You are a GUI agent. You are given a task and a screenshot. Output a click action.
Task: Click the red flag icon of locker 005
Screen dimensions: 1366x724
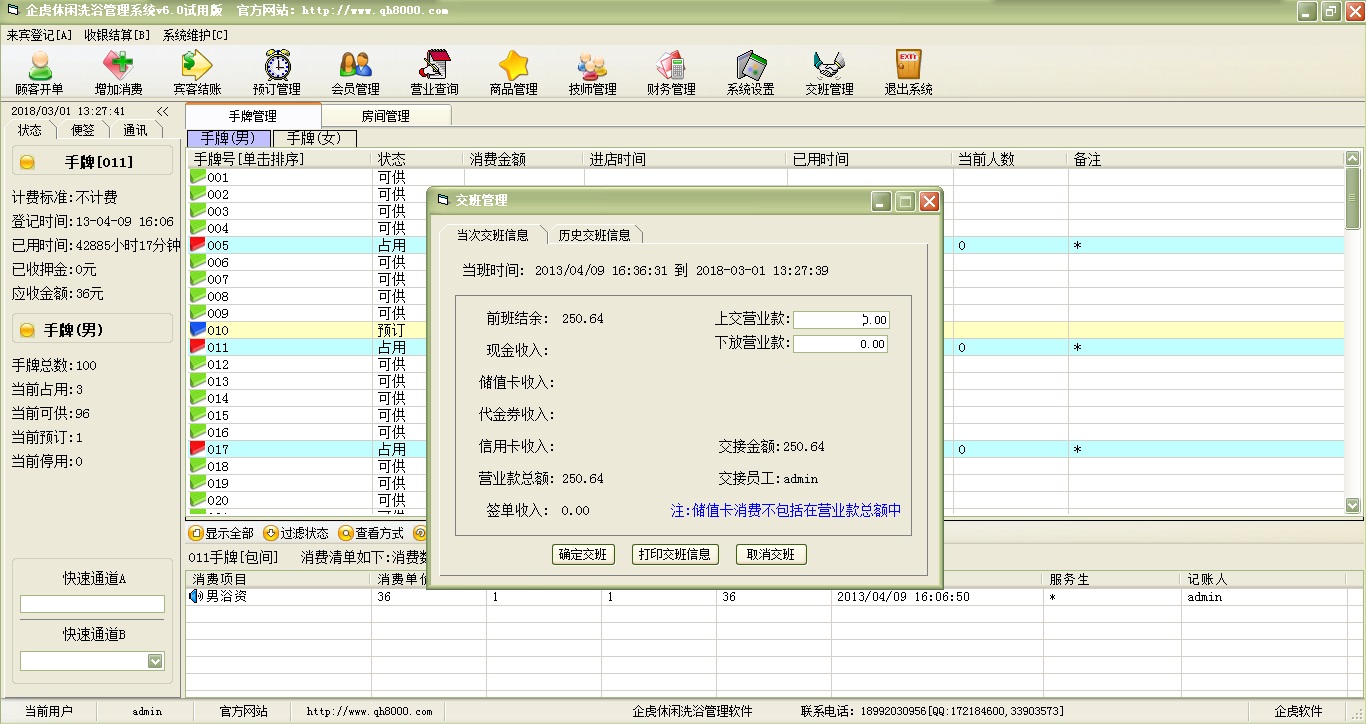click(197, 245)
